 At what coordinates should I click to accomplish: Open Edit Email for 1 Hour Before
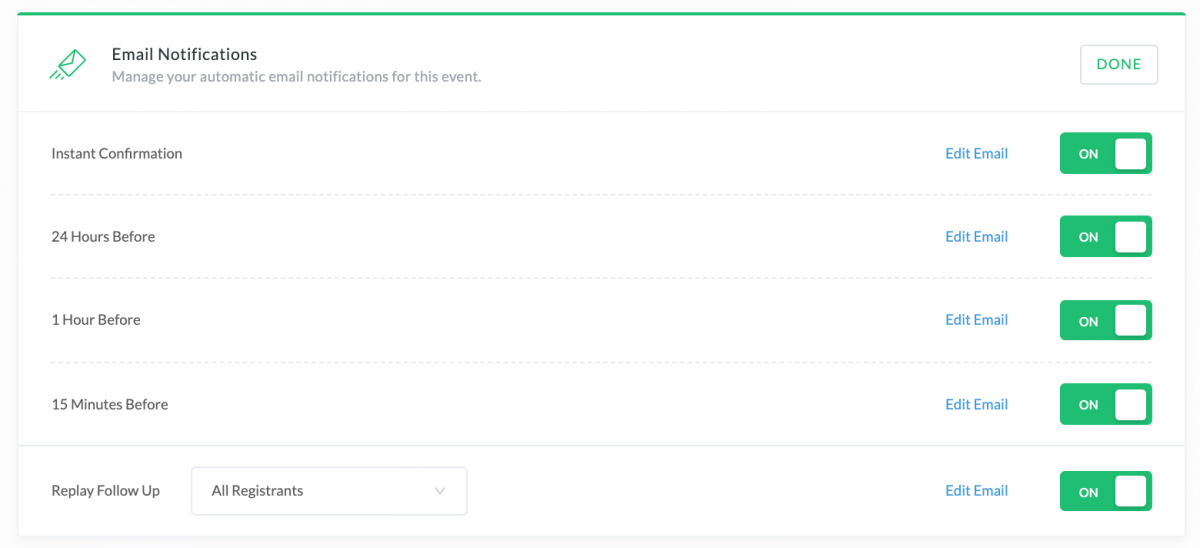click(976, 320)
